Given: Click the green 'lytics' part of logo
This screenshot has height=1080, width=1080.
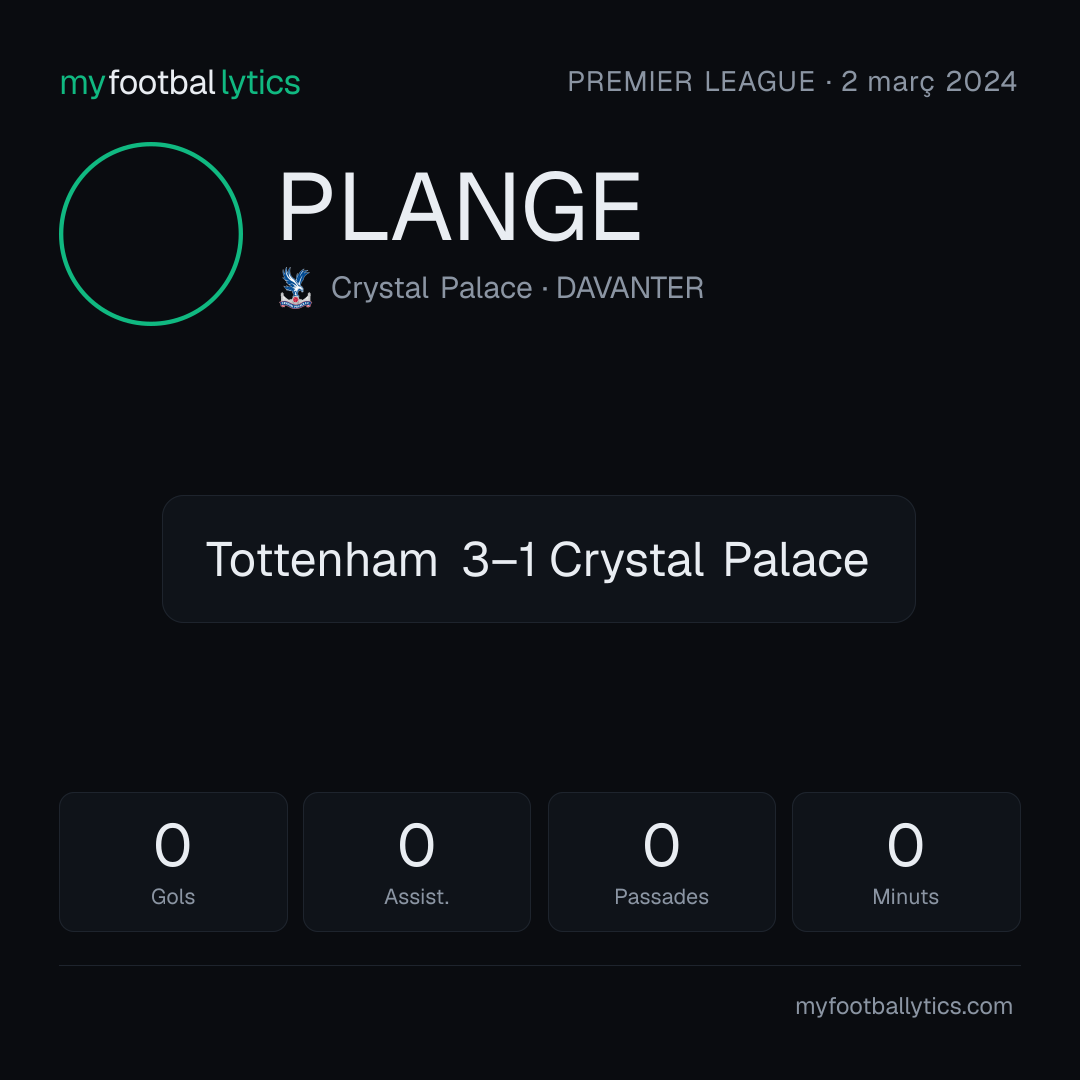Looking at the screenshot, I should (260, 83).
